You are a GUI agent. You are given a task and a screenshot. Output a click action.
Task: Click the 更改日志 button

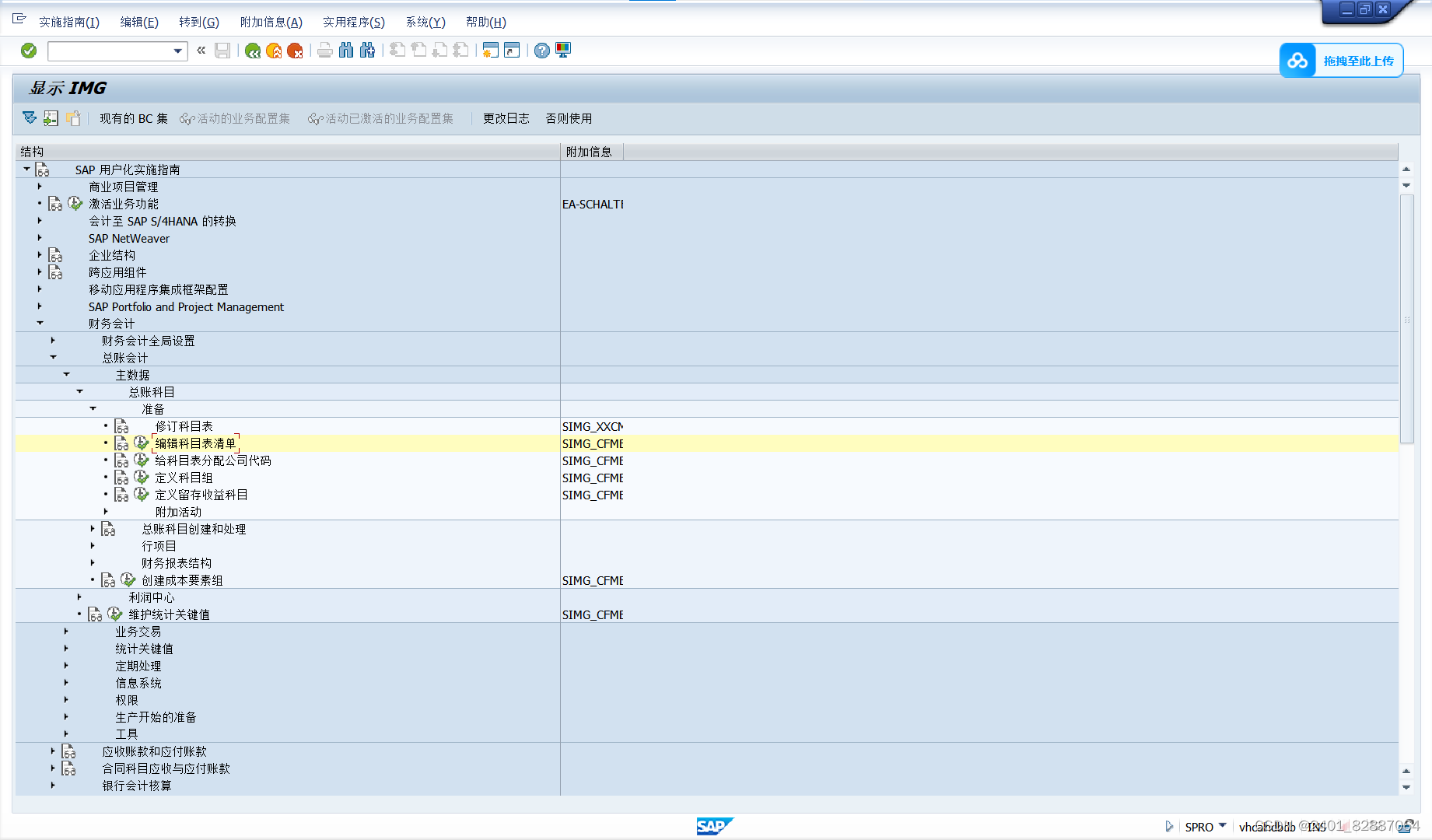pos(505,118)
